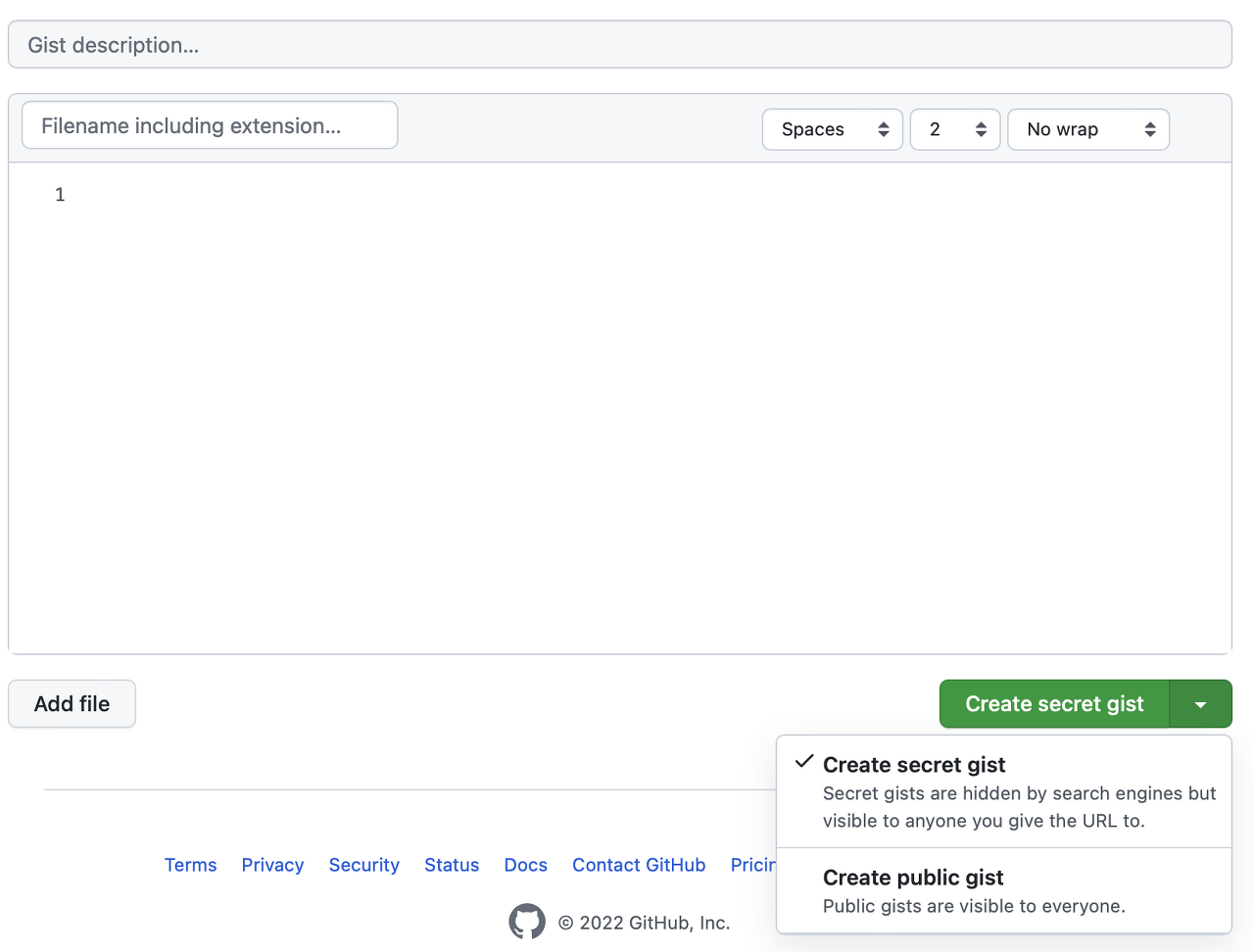Image resolution: width=1254 pixels, height=952 pixels.
Task: Choose Create public gist from the menu
Action: coord(1004,890)
